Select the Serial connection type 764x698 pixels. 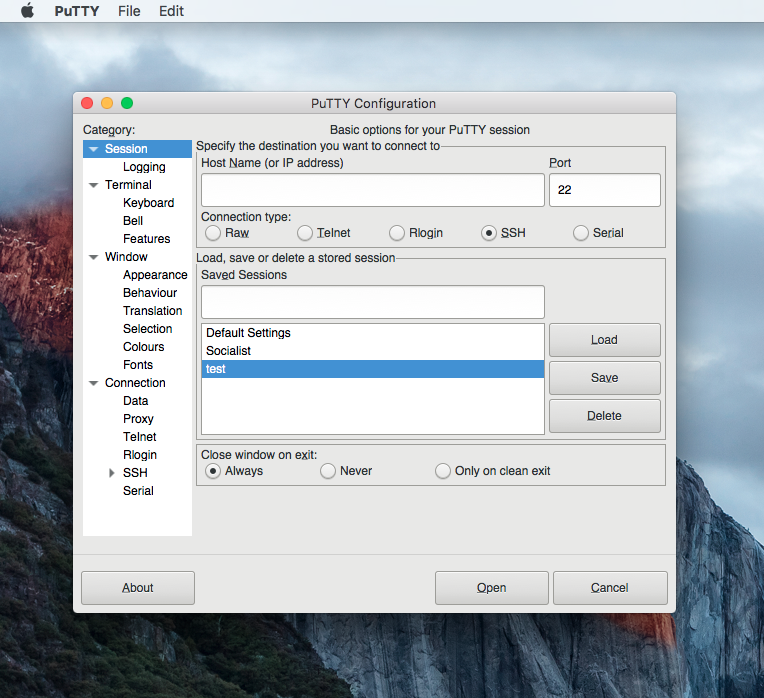pos(581,233)
